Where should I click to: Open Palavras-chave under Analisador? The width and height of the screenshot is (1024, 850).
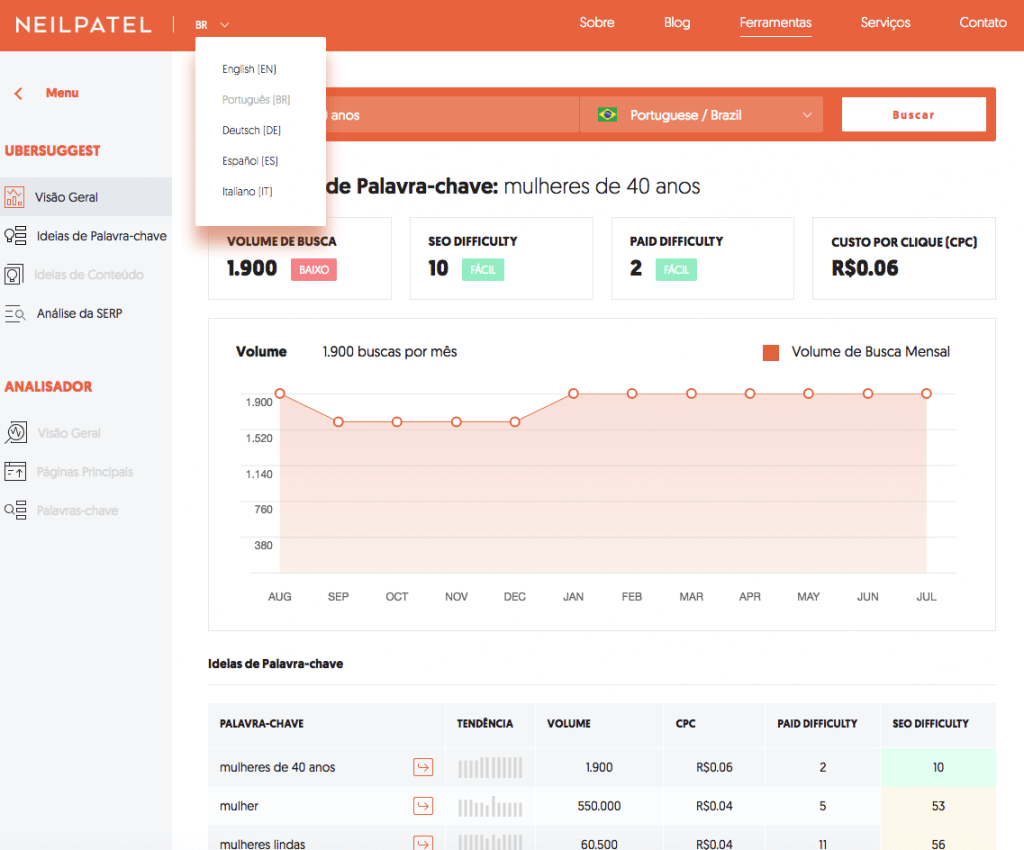point(77,511)
